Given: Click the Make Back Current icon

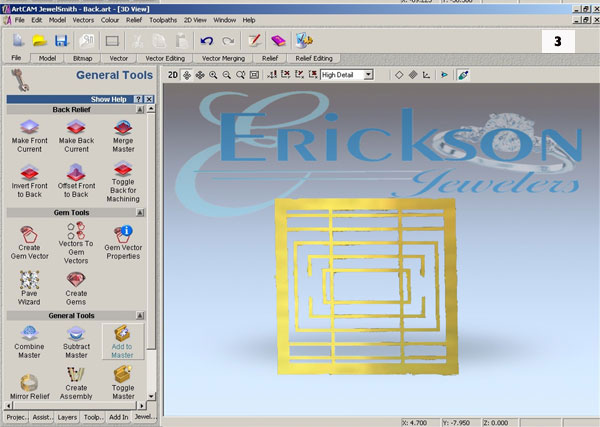Looking at the screenshot, I should (x=76, y=127).
